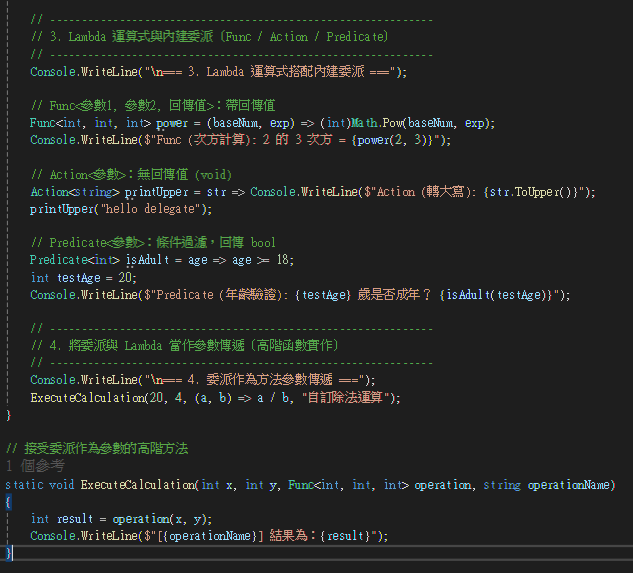Click the final closing brace on the last line
The height and width of the screenshot is (573, 633).
[8, 553]
